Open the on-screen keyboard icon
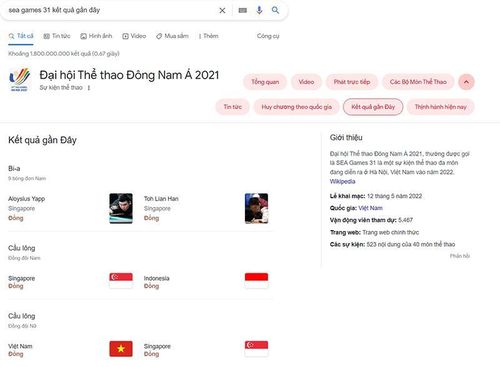The height and width of the screenshot is (367, 500). 243,10
